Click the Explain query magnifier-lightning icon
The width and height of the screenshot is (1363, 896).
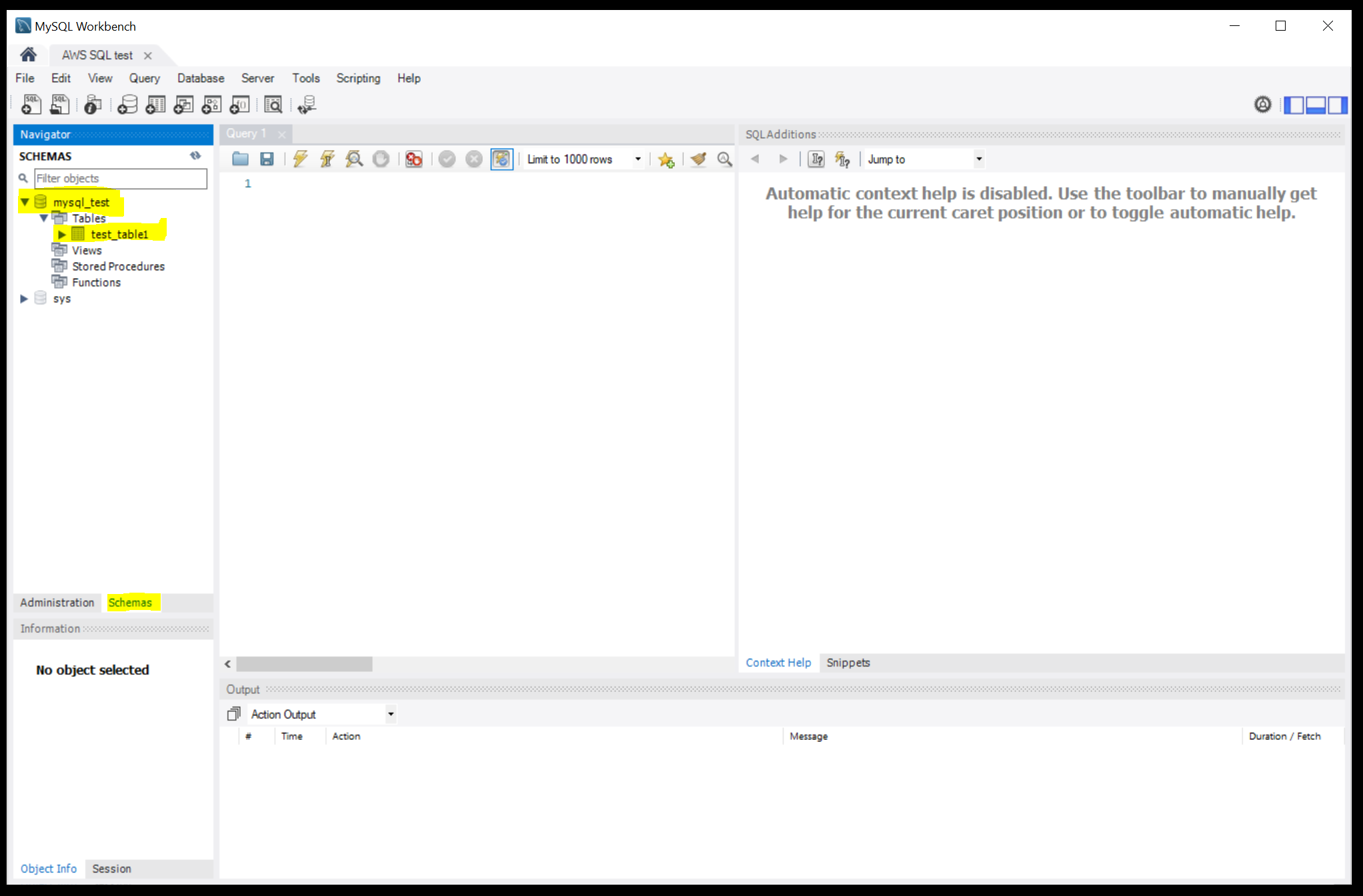354,159
